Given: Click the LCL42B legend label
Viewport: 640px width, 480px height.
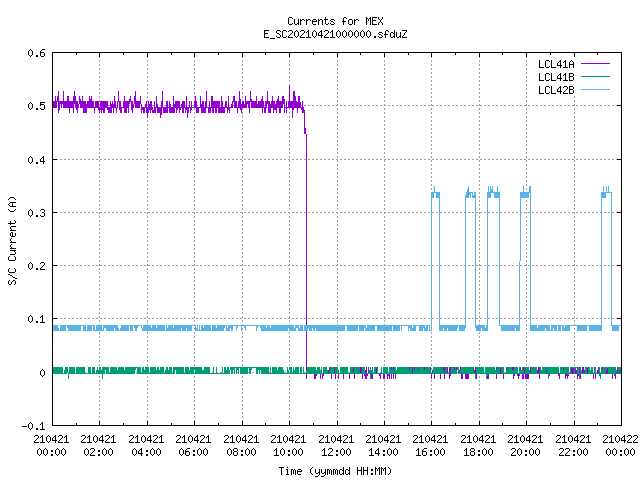Looking at the screenshot, I should click(x=556, y=90).
